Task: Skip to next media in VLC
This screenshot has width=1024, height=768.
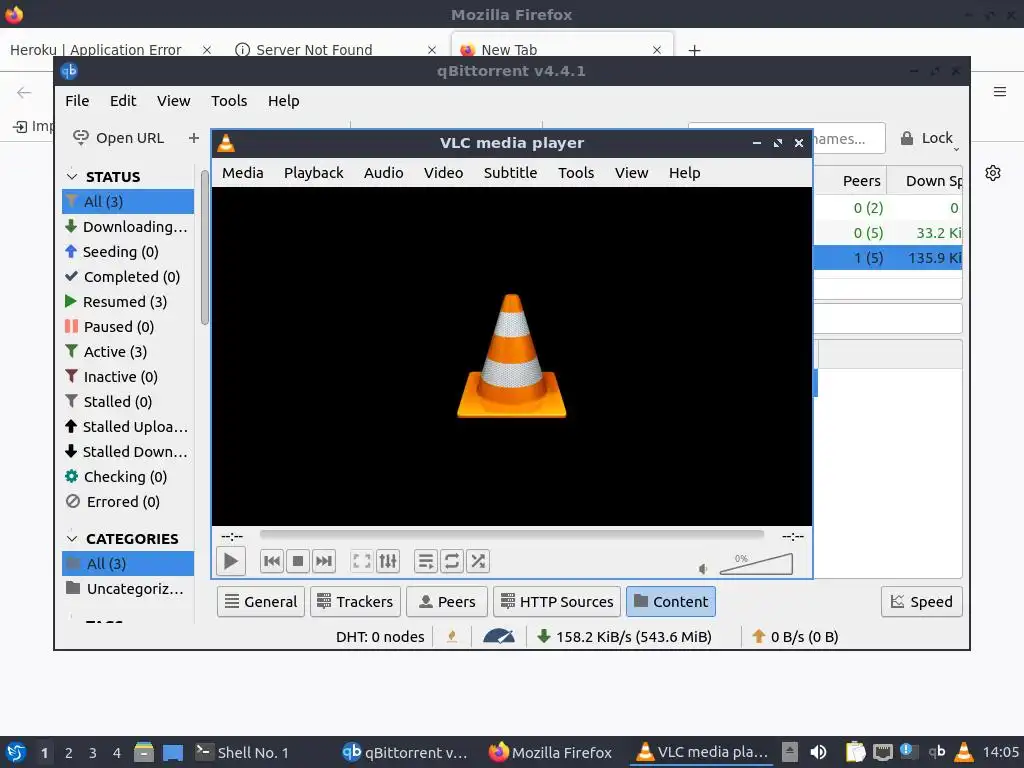Action: [324, 561]
